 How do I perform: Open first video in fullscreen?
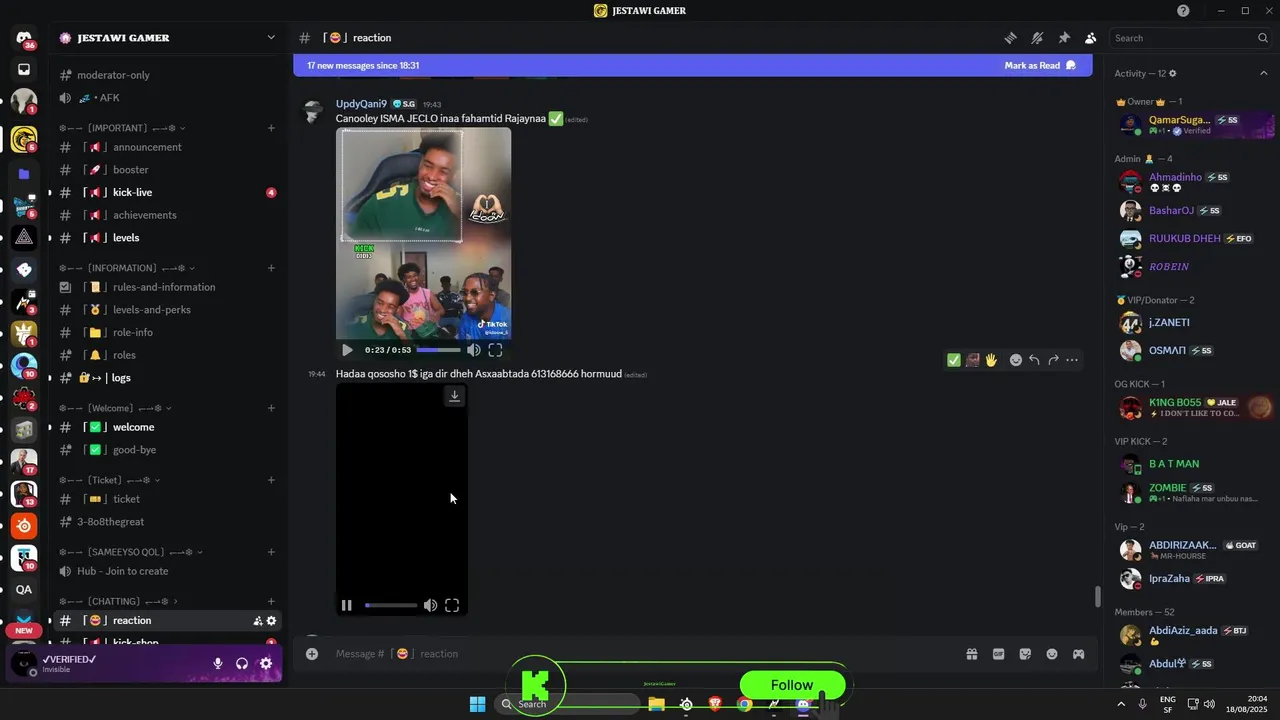(x=495, y=350)
